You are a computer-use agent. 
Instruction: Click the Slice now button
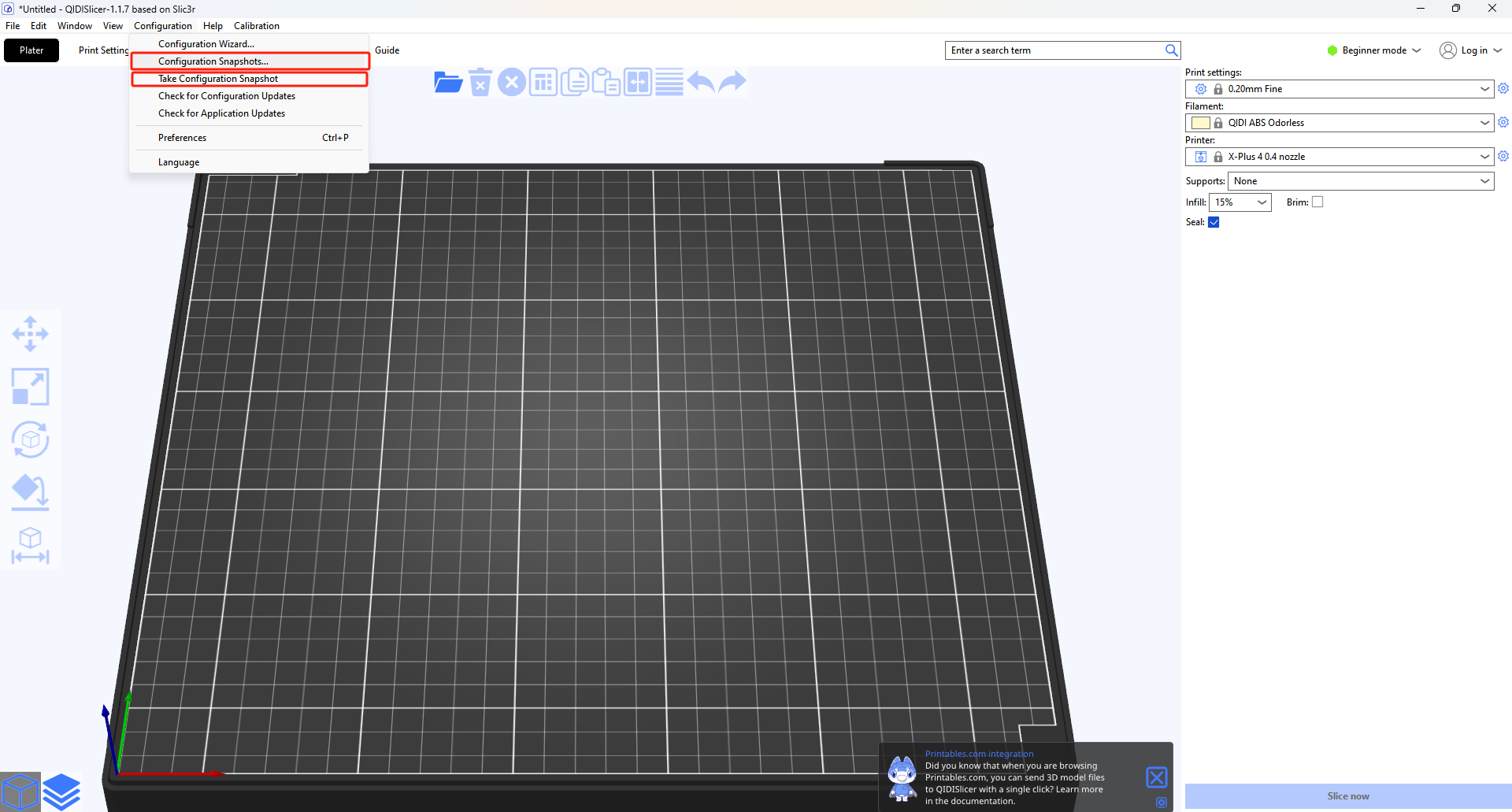(1347, 796)
